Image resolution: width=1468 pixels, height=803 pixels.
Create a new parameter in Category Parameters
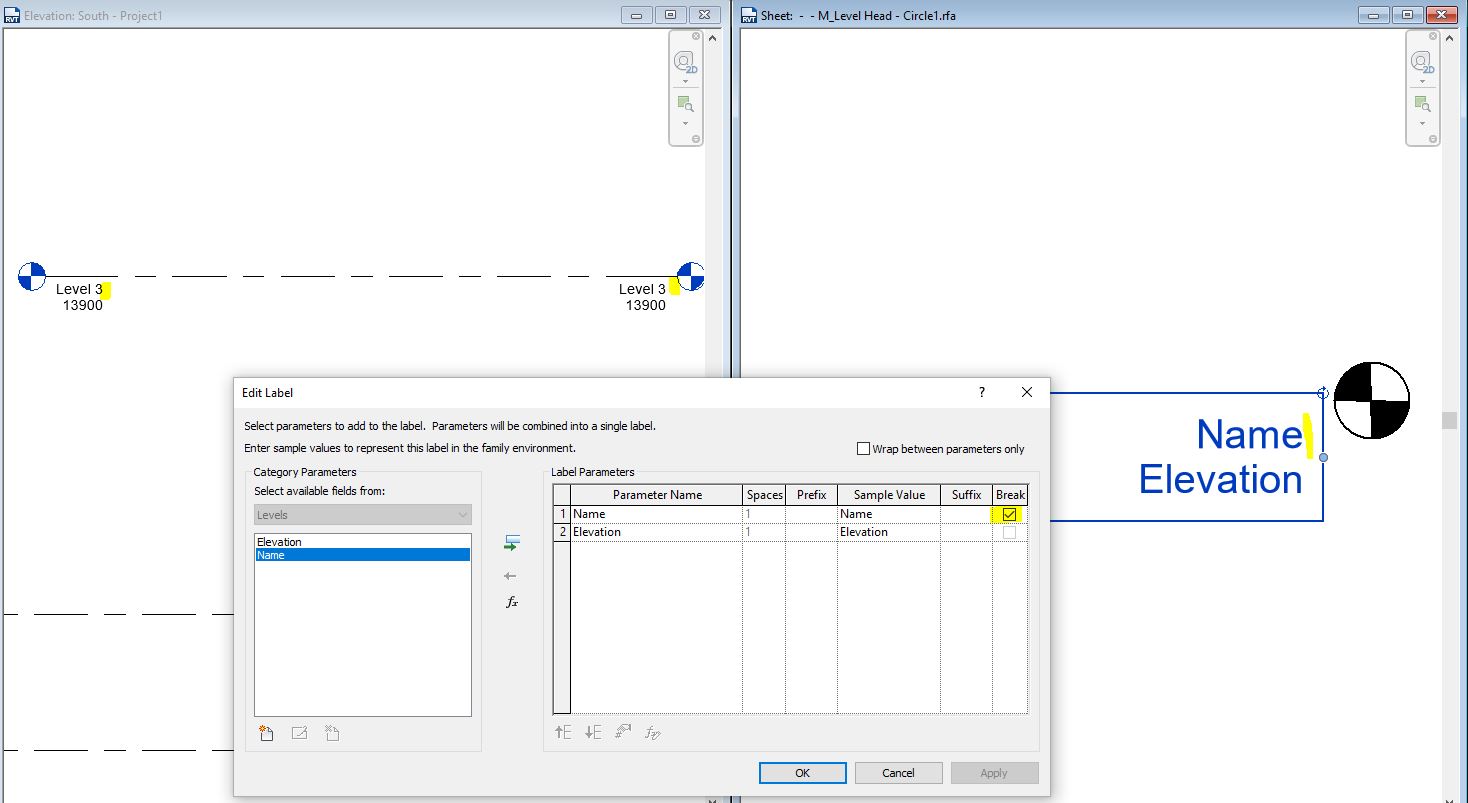[266, 733]
